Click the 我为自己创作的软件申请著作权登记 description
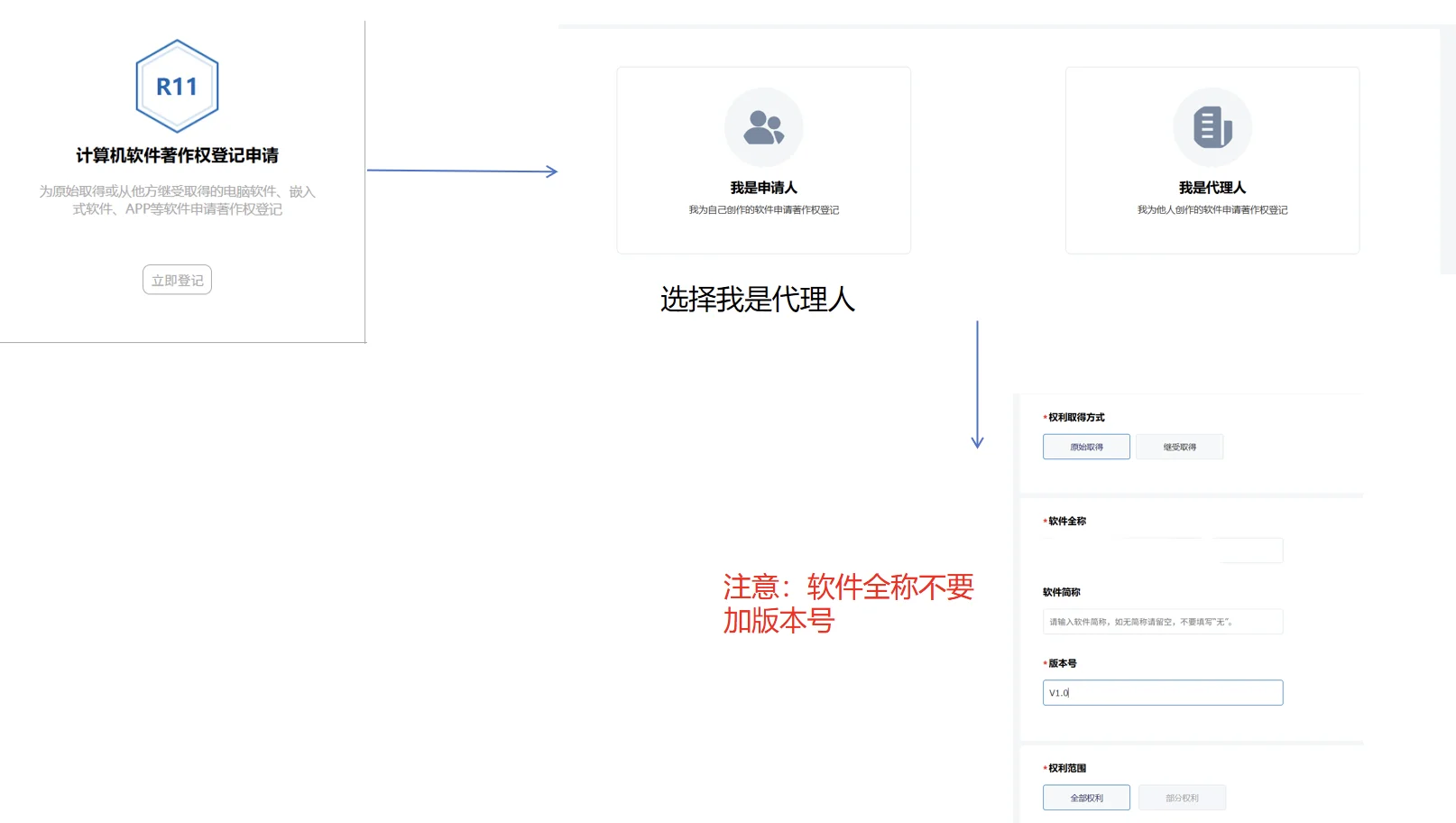1456x823 pixels. tap(763, 208)
